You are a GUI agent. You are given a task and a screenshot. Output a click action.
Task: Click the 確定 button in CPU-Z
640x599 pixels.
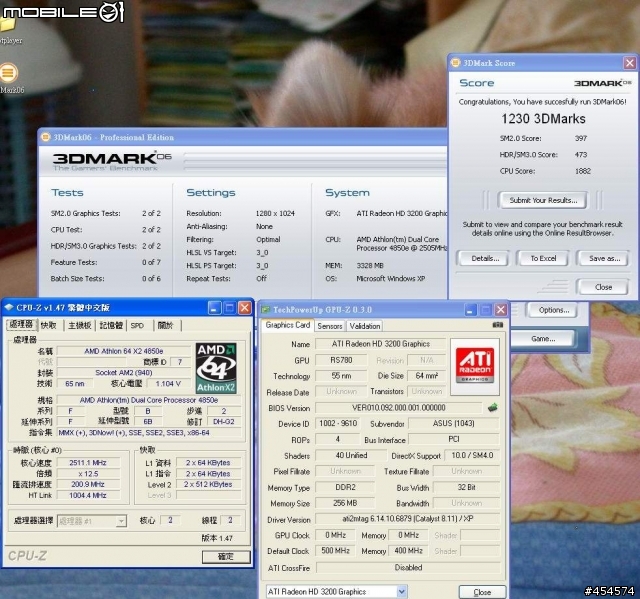coord(226,557)
